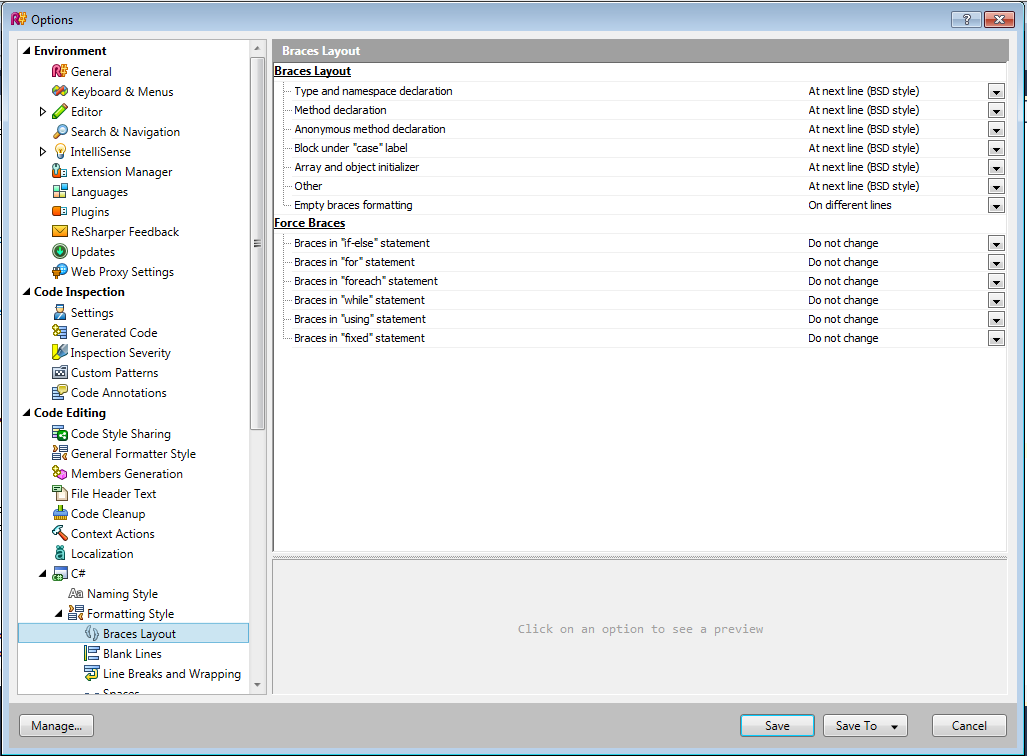
Task: Open the Code Style Sharing icon
Action: click(x=60, y=433)
